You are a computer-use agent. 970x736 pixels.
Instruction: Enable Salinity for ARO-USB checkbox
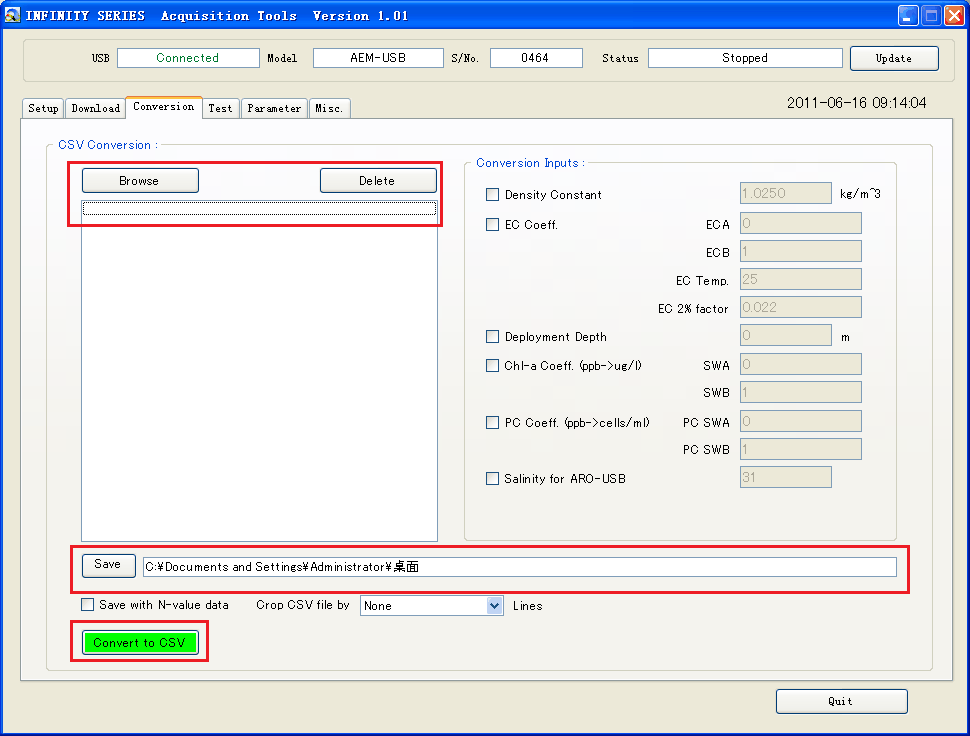click(x=492, y=479)
